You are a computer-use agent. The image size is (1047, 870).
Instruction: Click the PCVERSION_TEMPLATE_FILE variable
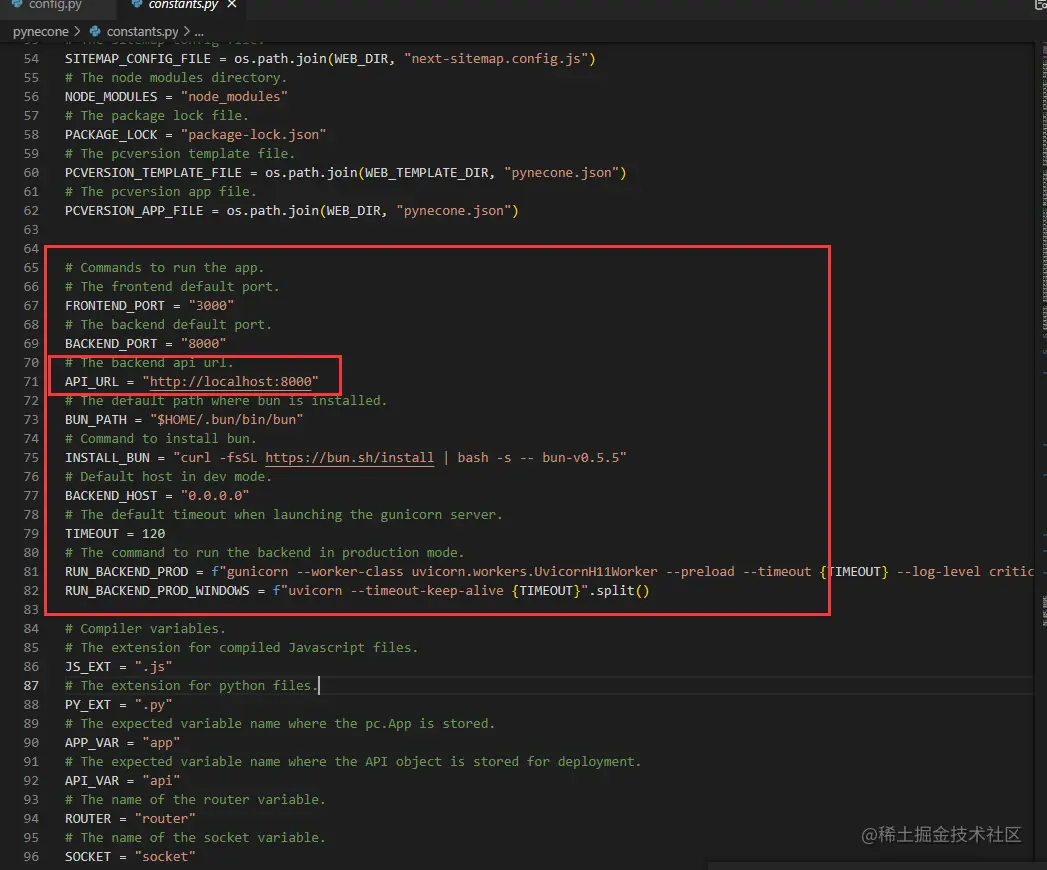click(154, 173)
